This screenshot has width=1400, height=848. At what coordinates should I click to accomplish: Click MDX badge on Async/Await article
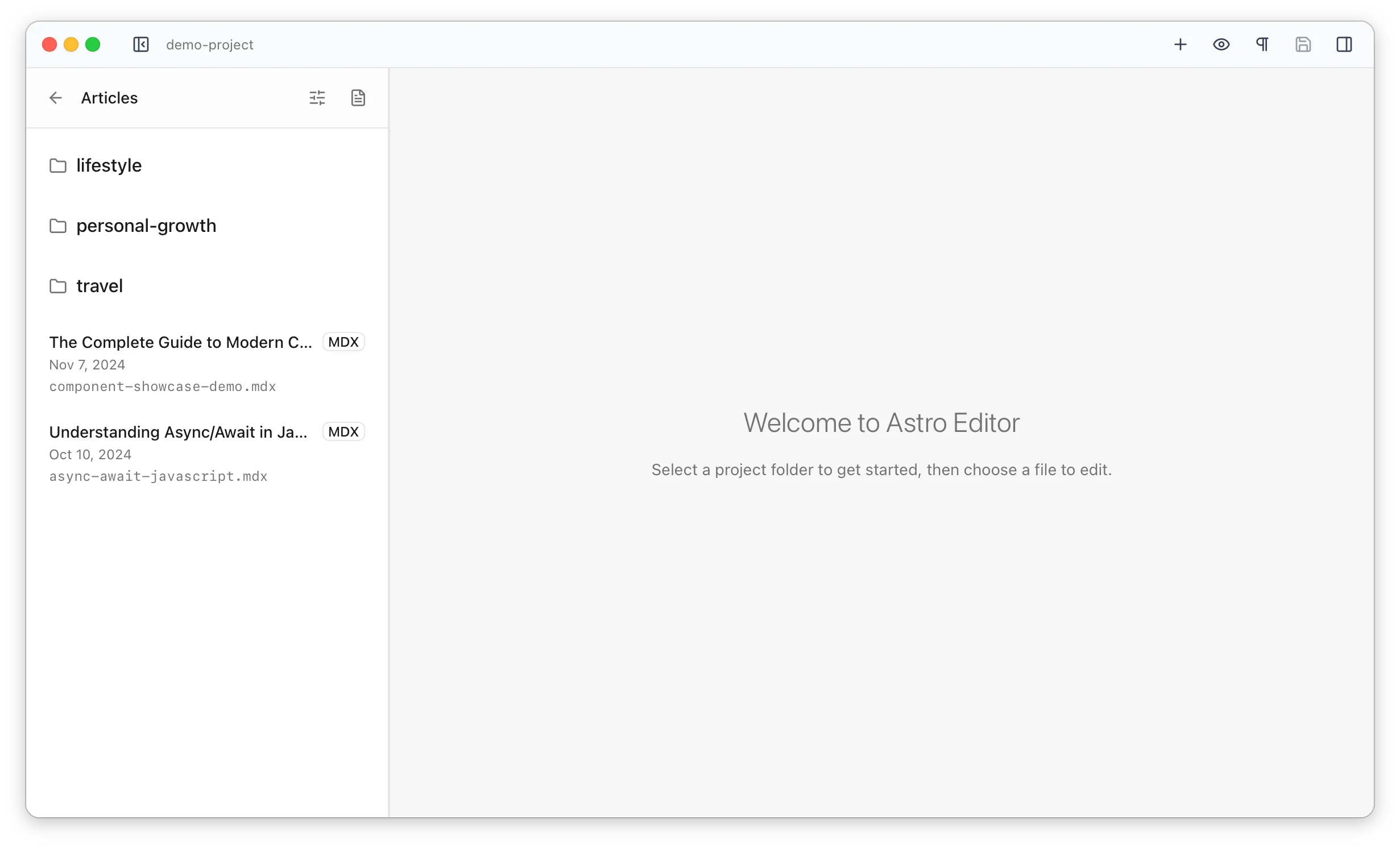coord(343,432)
